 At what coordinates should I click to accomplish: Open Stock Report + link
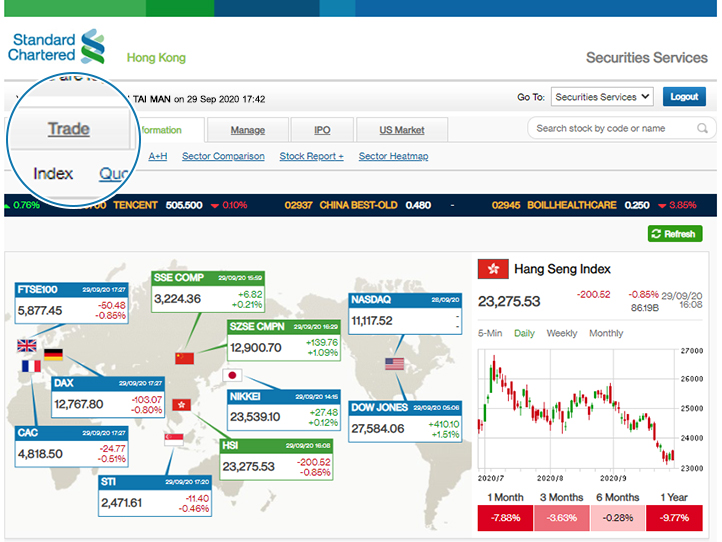tap(311, 156)
